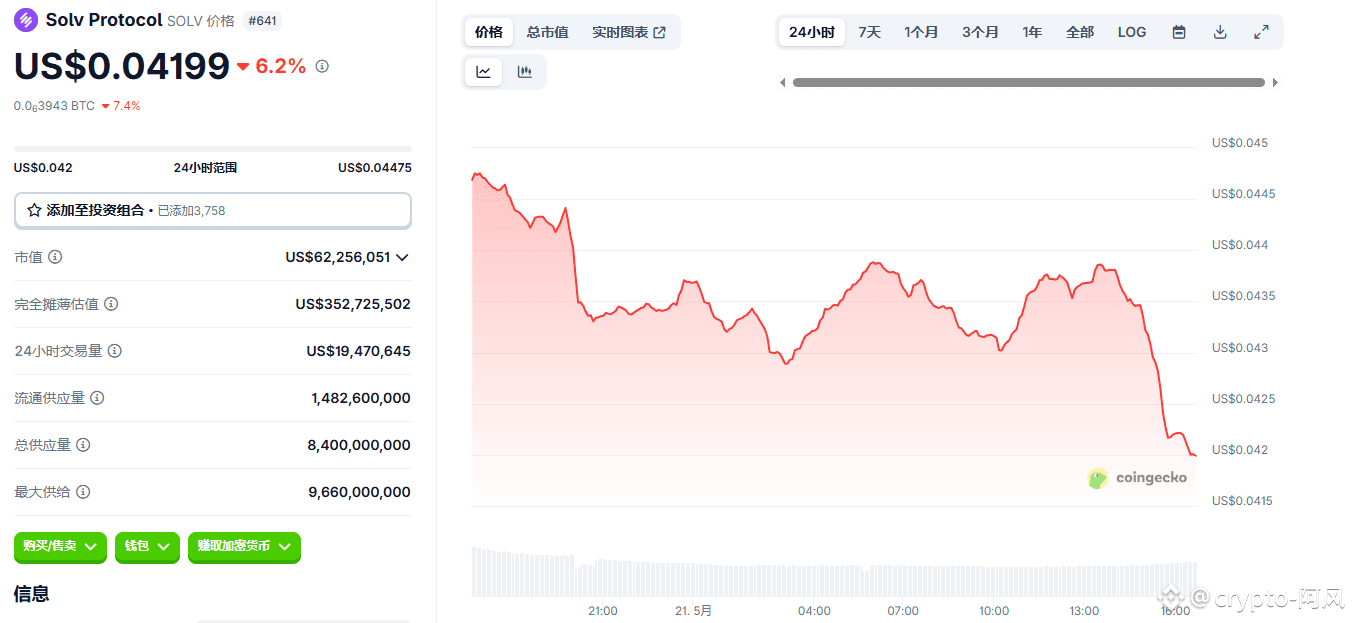Click the US$352,725,502 valuation value
1353x623 pixels.
[x=353, y=304]
